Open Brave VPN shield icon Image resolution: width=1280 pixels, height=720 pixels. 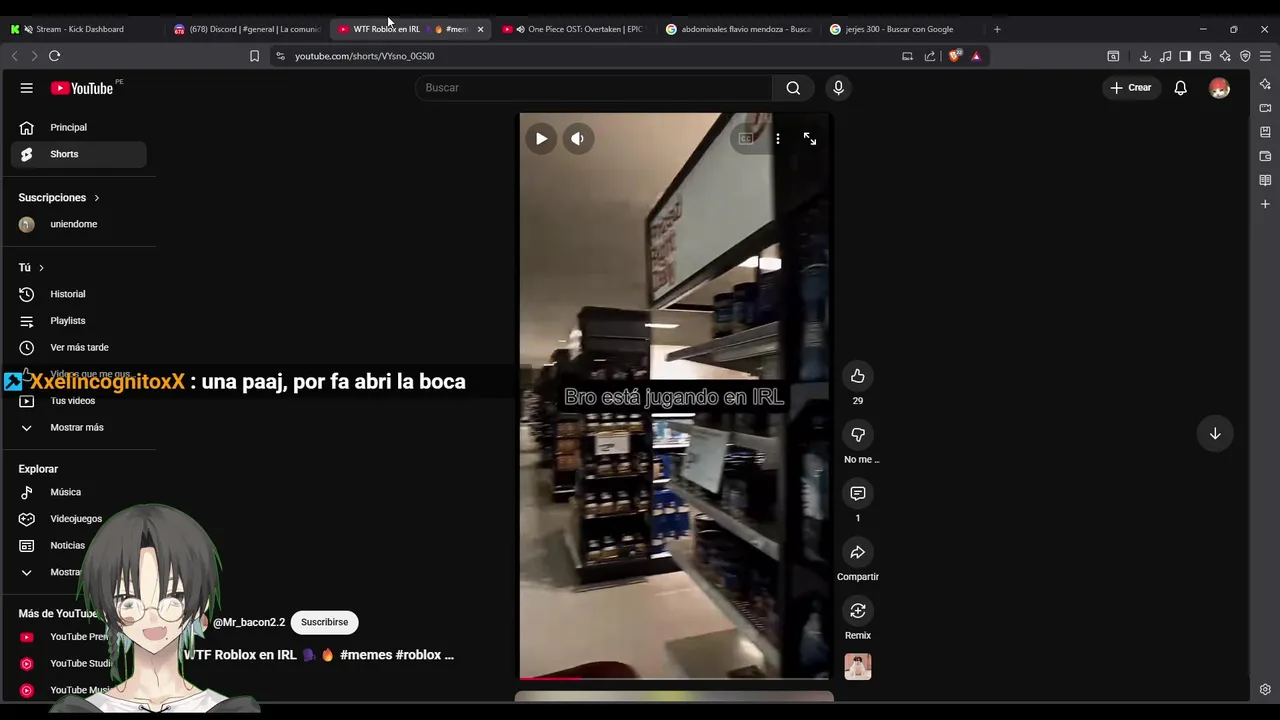click(1245, 56)
